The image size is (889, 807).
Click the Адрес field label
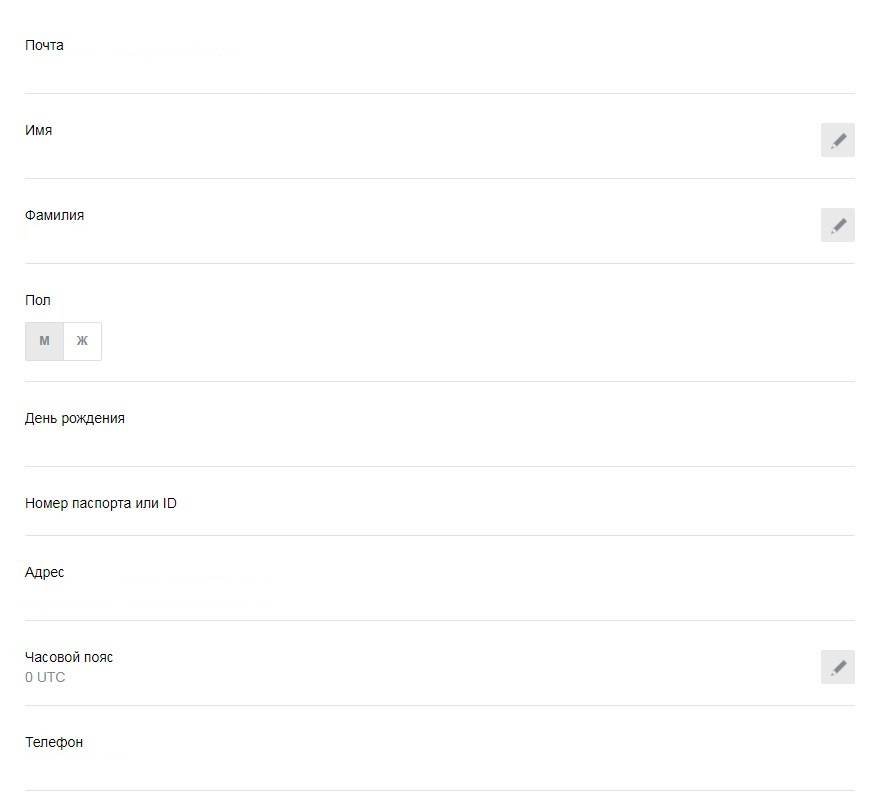pyautogui.click(x=45, y=572)
